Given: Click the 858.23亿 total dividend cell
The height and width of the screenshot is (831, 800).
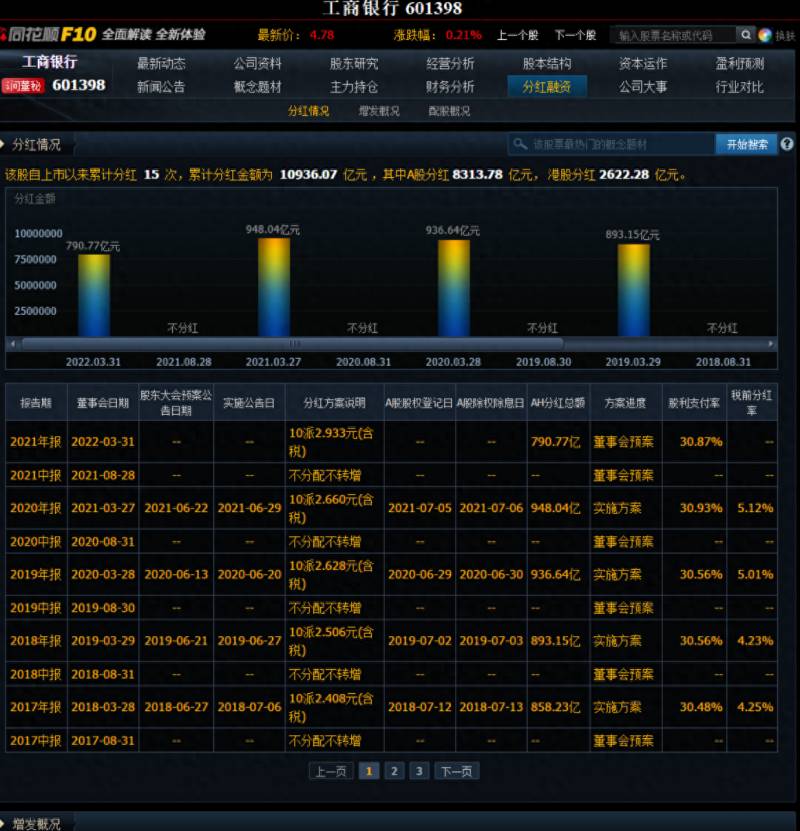Looking at the screenshot, I should pos(557,707).
